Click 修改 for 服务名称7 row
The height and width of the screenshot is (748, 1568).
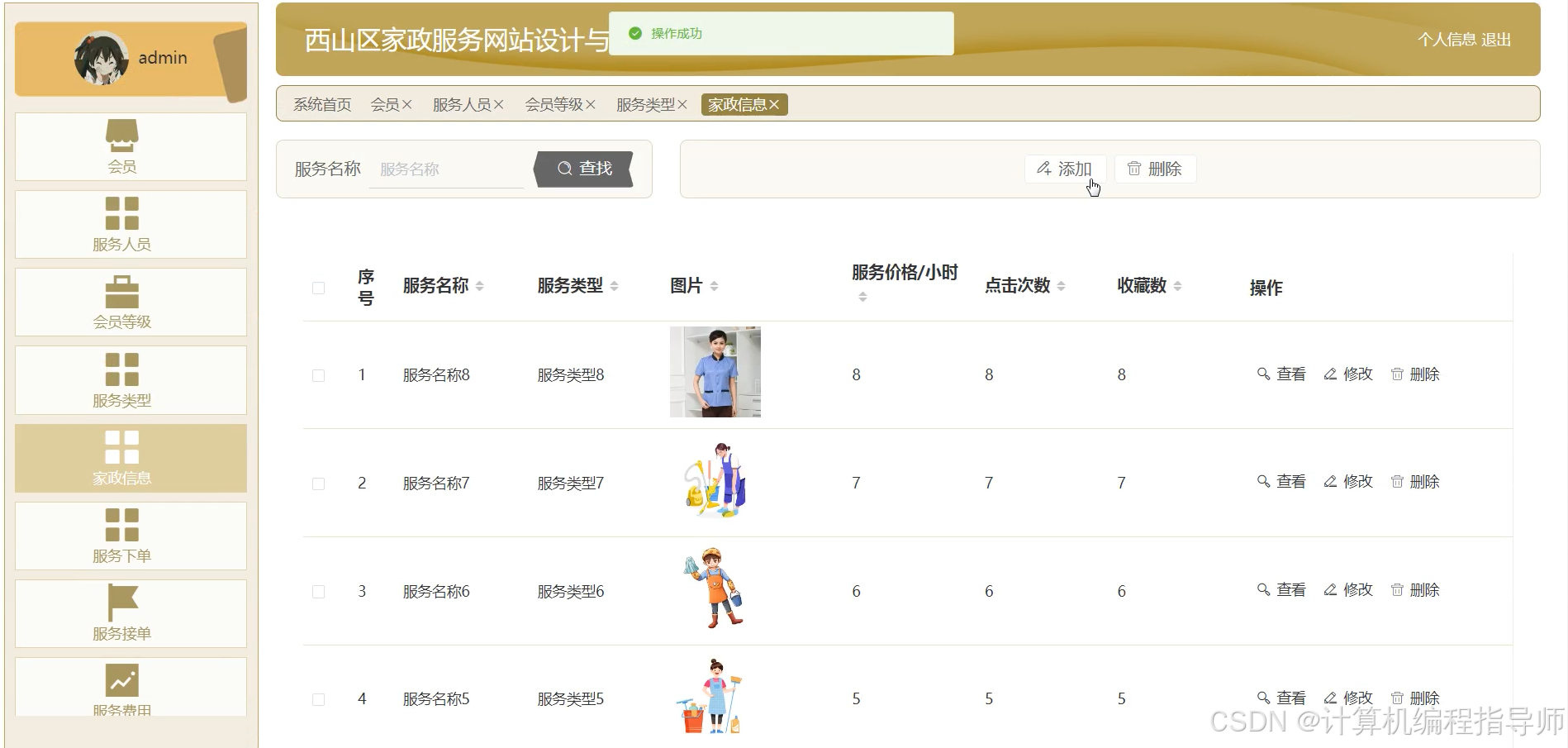[x=1348, y=482]
